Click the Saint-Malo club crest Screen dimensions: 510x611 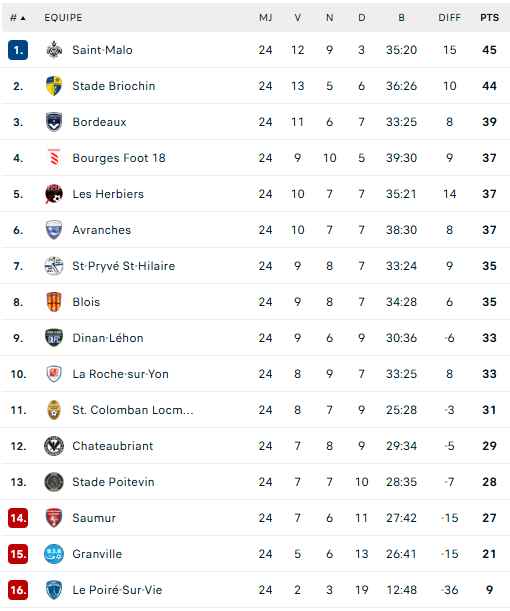(54, 50)
